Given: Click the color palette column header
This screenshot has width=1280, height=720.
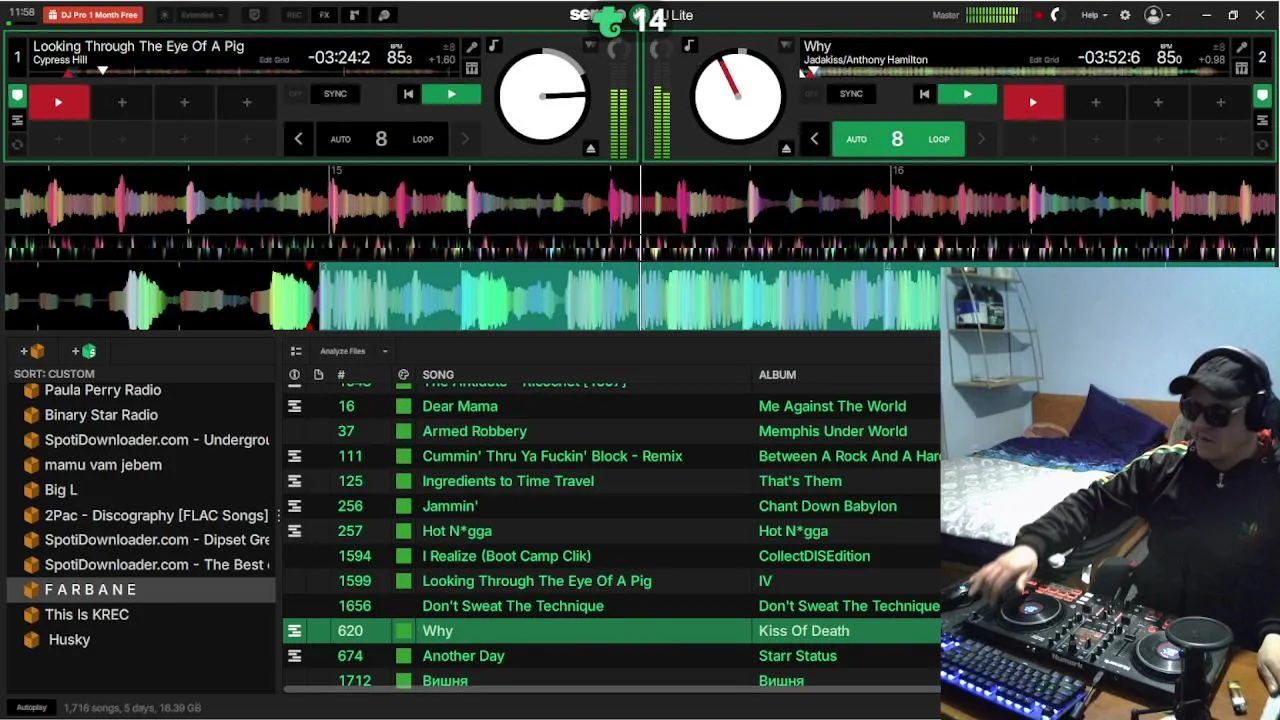Looking at the screenshot, I should tap(403, 375).
